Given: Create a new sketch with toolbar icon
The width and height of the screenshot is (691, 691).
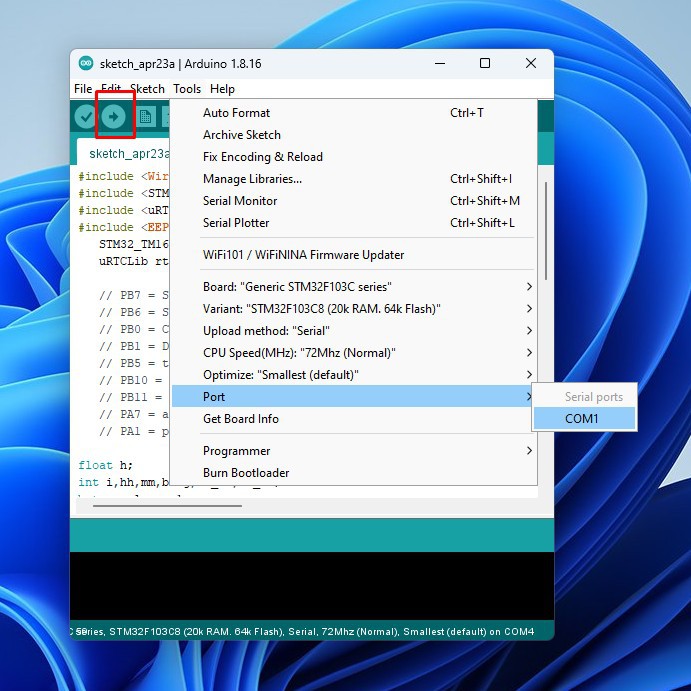Looking at the screenshot, I should coord(146,117).
